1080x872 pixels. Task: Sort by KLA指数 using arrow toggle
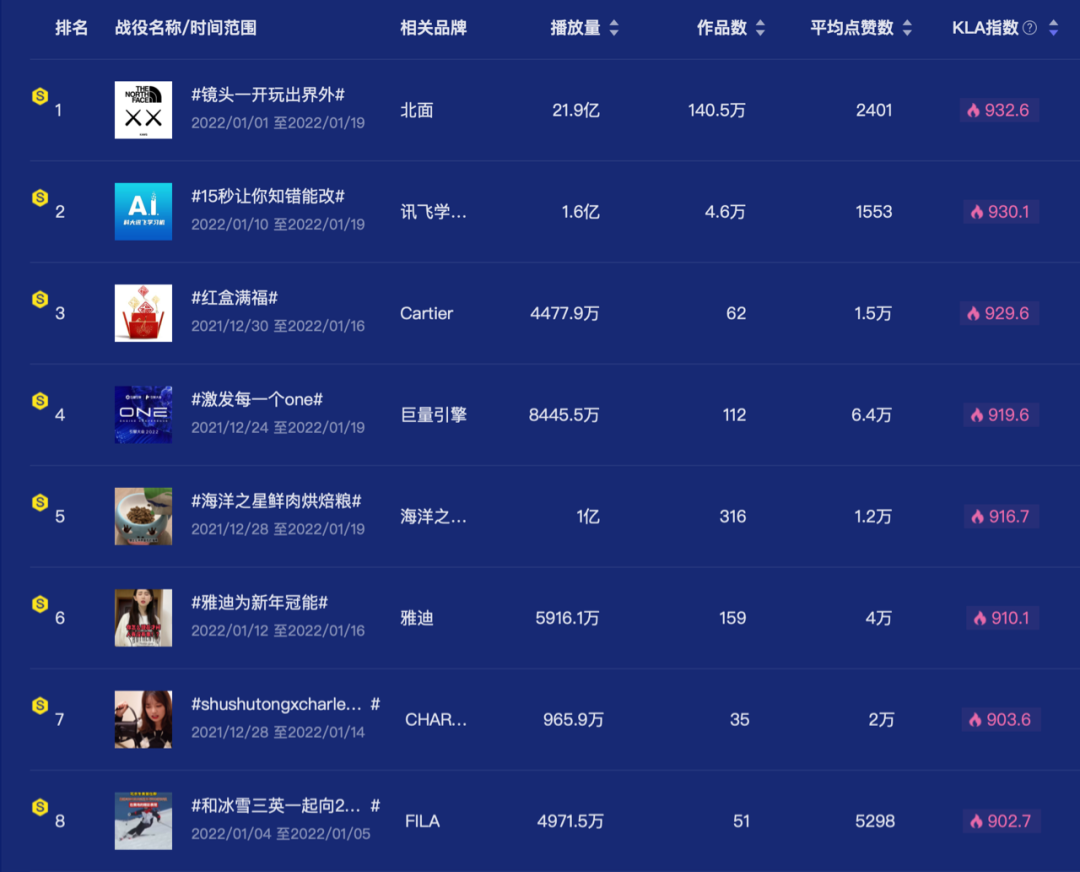[x=1053, y=28]
